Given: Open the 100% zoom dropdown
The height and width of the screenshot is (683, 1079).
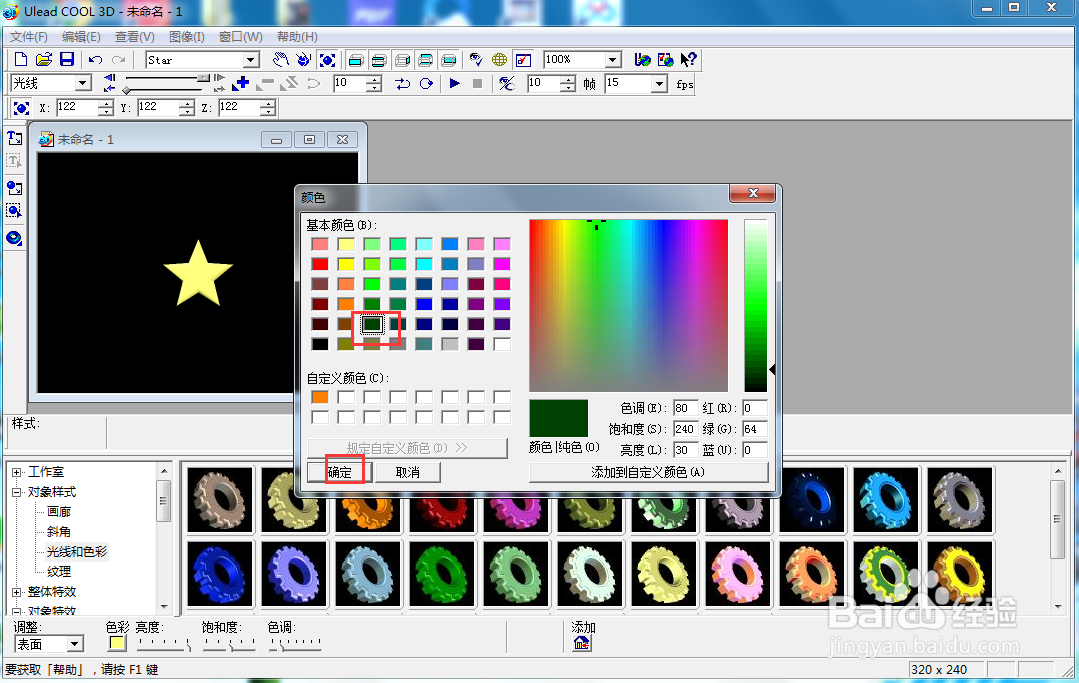Looking at the screenshot, I should [x=613, y=60].
